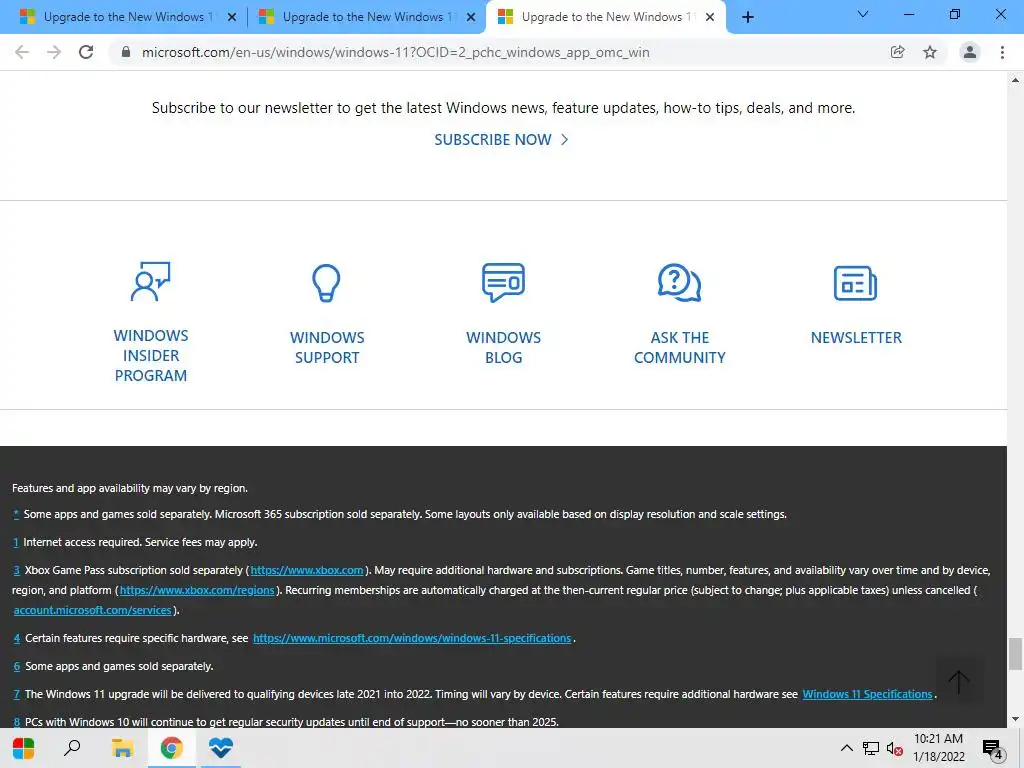This screenshot has height=768, width=1024.
Task: Click Chrome icon in taskbar
Action: point(171,748)
